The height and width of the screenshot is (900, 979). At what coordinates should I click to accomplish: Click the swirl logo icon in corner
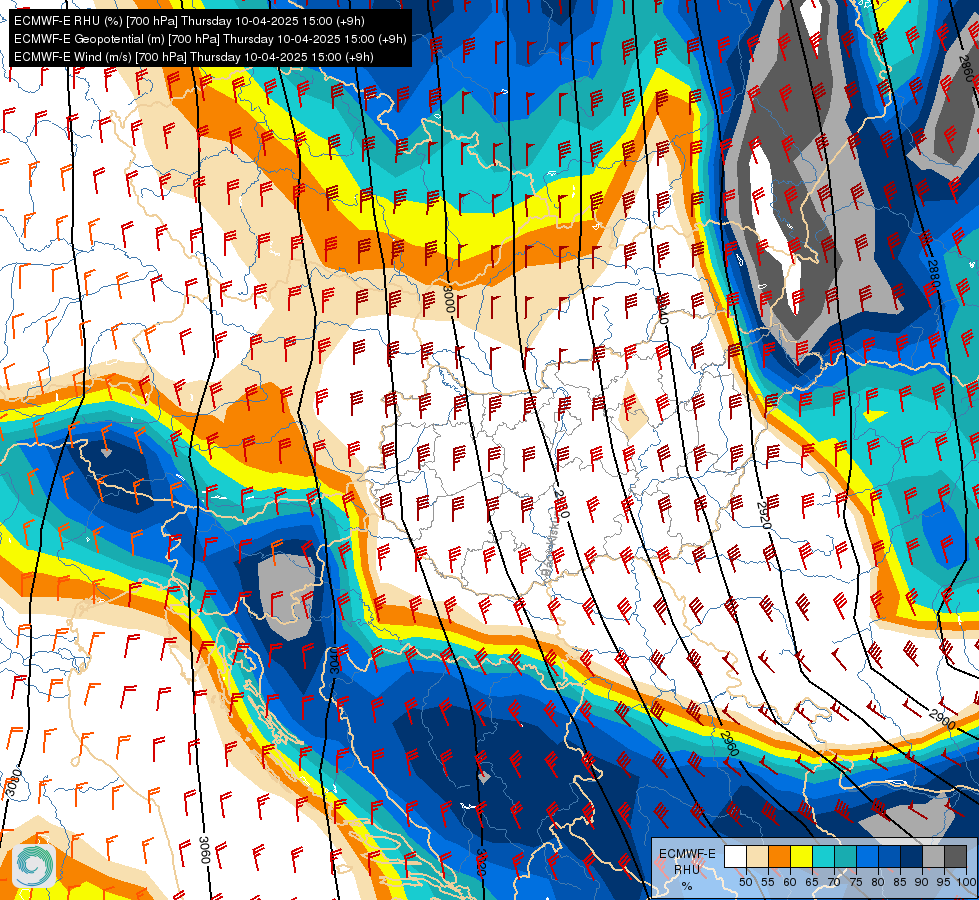pos(34,865)
